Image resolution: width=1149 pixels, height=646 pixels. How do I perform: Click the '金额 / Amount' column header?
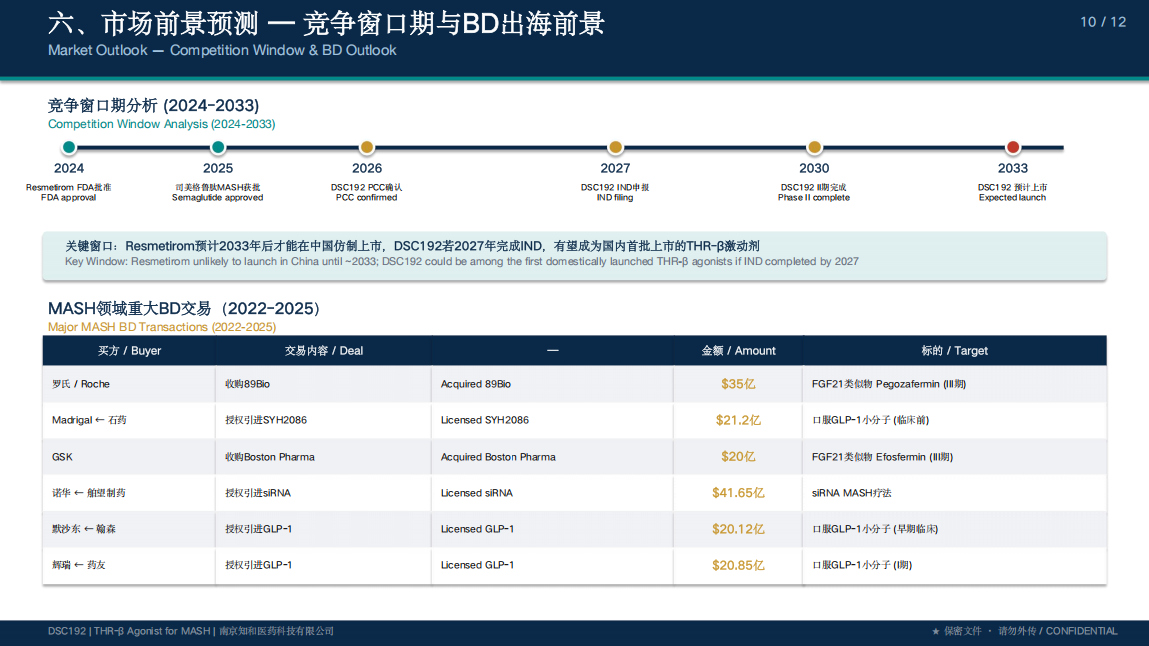pyautogui.click(x=738, y=351)
